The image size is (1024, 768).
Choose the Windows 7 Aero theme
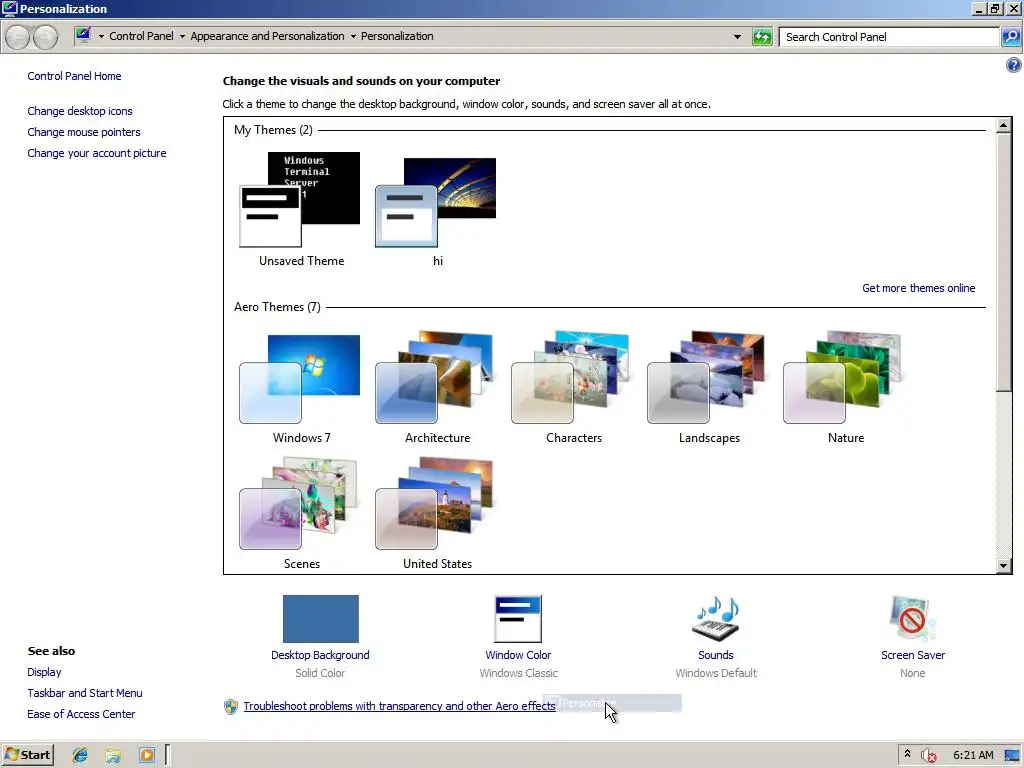(x=300, y=379)
